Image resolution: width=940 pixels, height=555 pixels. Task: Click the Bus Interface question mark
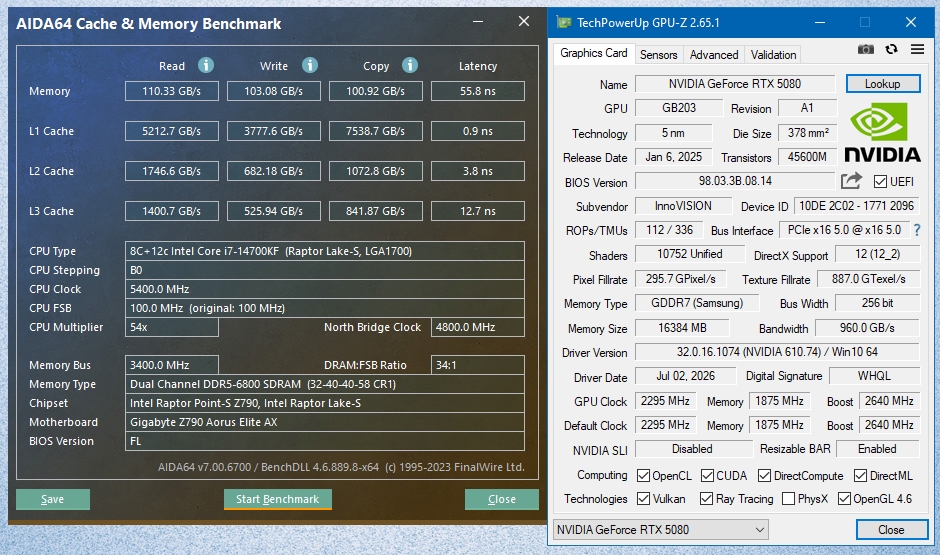(917, 230)
